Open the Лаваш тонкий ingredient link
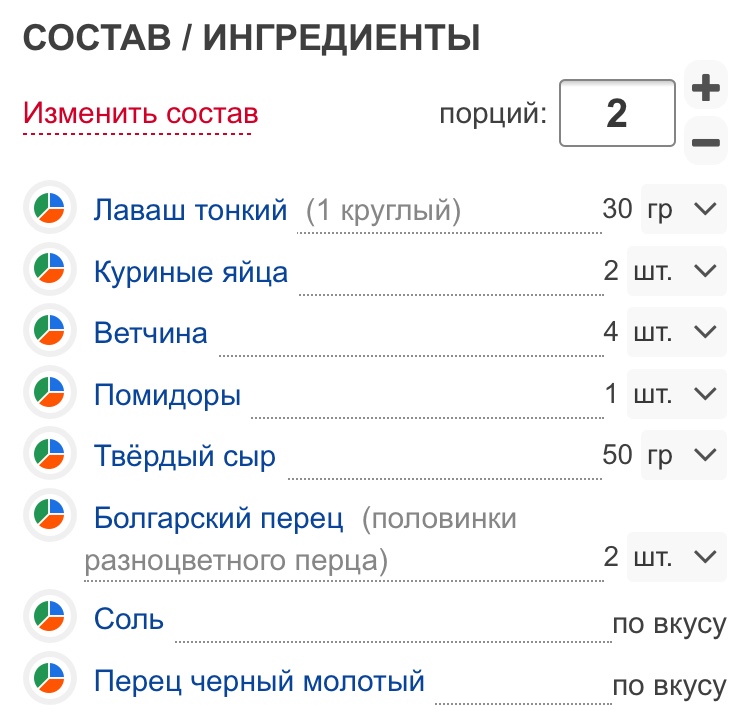Viewport: 750px width, 718px height. click(x=190, y=210)
